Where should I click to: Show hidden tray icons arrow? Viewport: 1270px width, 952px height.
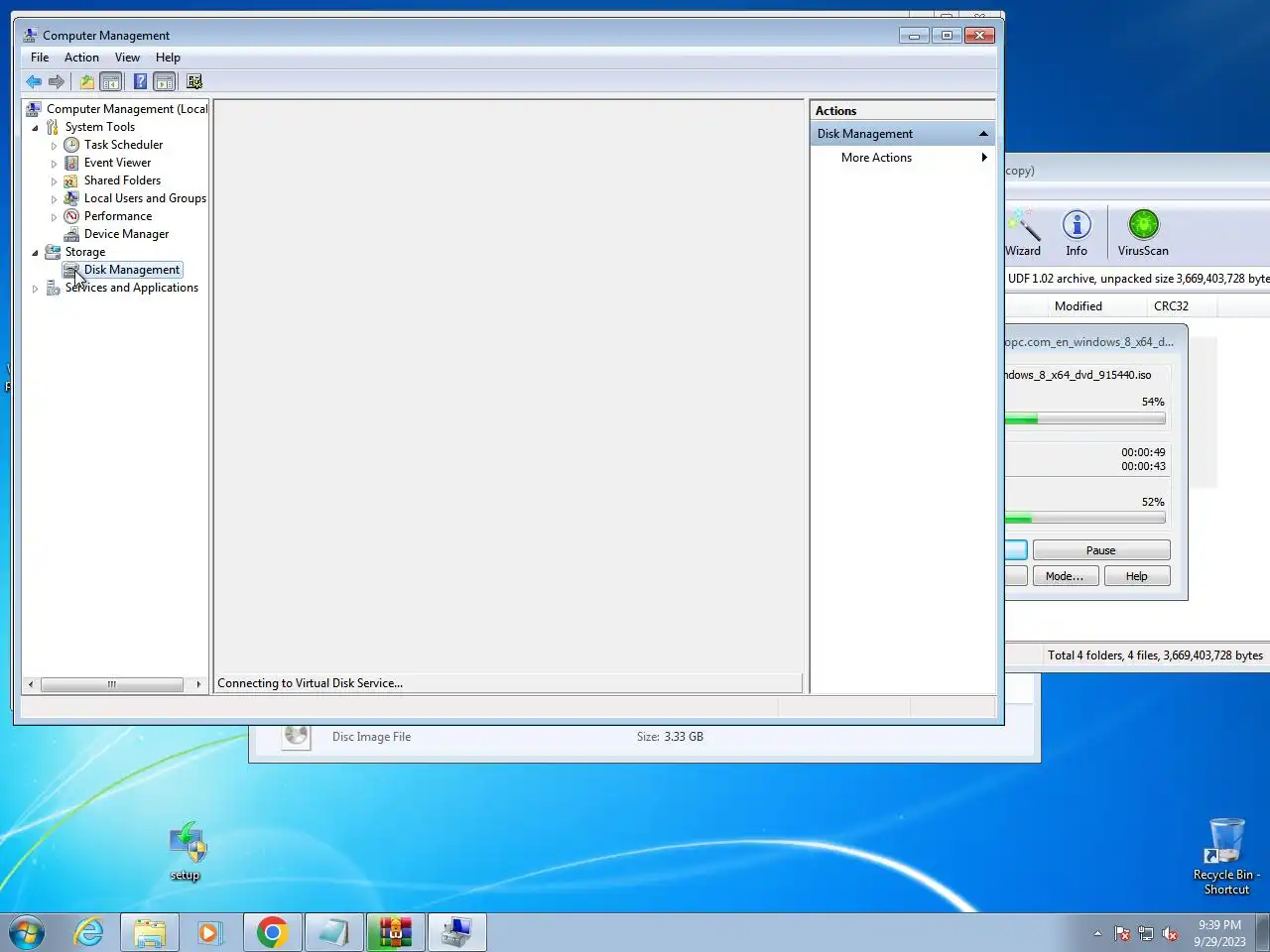tap(1097, 933)
